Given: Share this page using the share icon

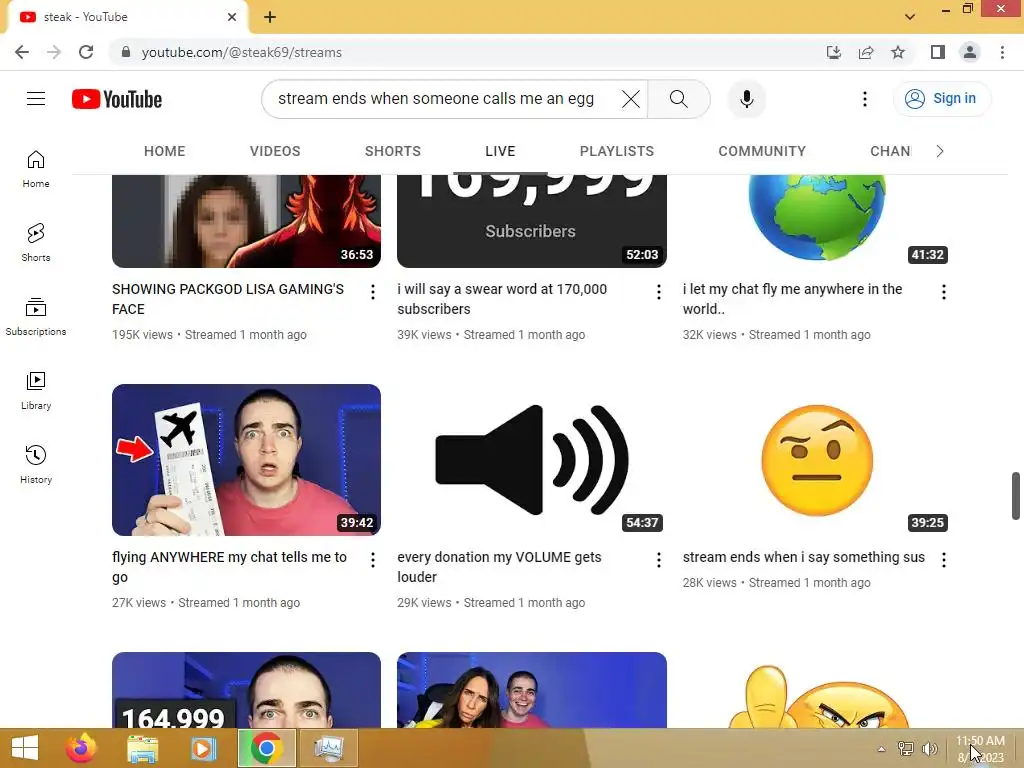Looking at the screenshot, I should (x=866, y=52).
